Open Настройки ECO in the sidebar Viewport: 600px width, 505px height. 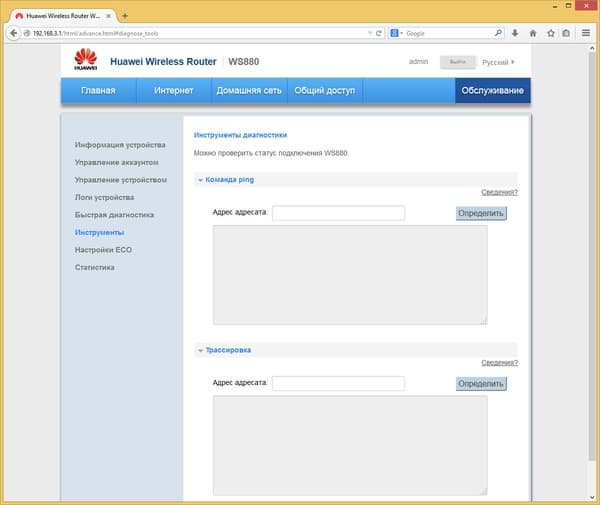click(x=103, y=250)
